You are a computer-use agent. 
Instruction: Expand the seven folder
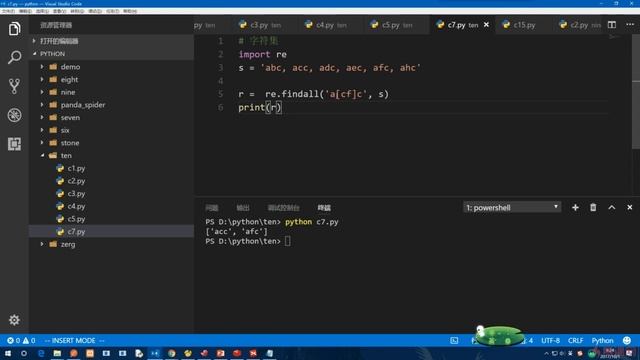[42, 118]
